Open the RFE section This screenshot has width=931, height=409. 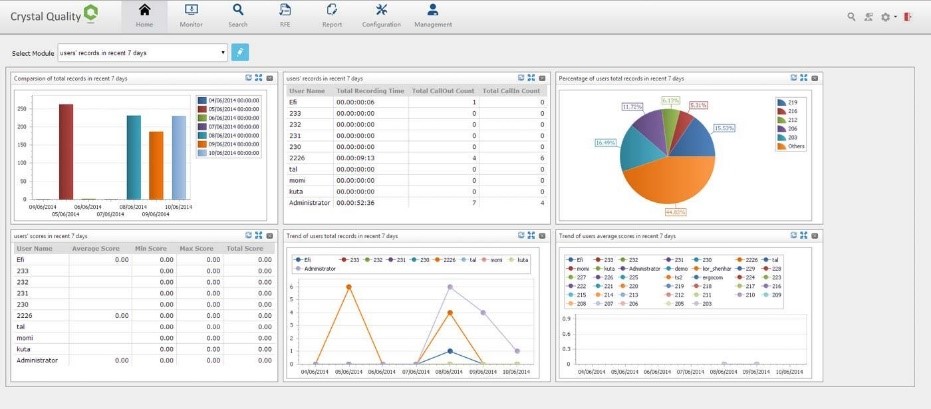click(x=285, y=15)
